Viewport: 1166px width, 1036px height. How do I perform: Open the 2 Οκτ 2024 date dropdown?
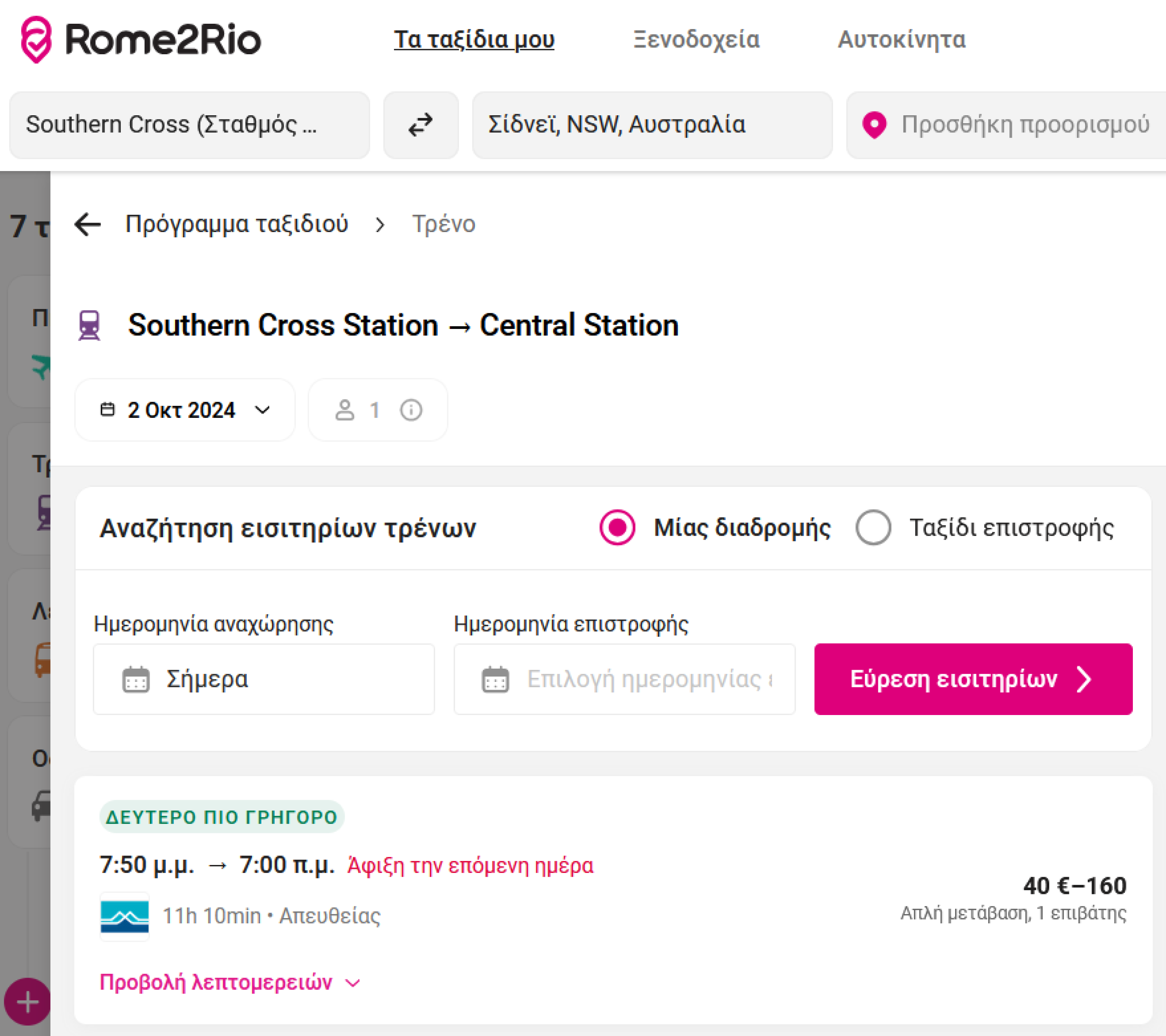185,410
